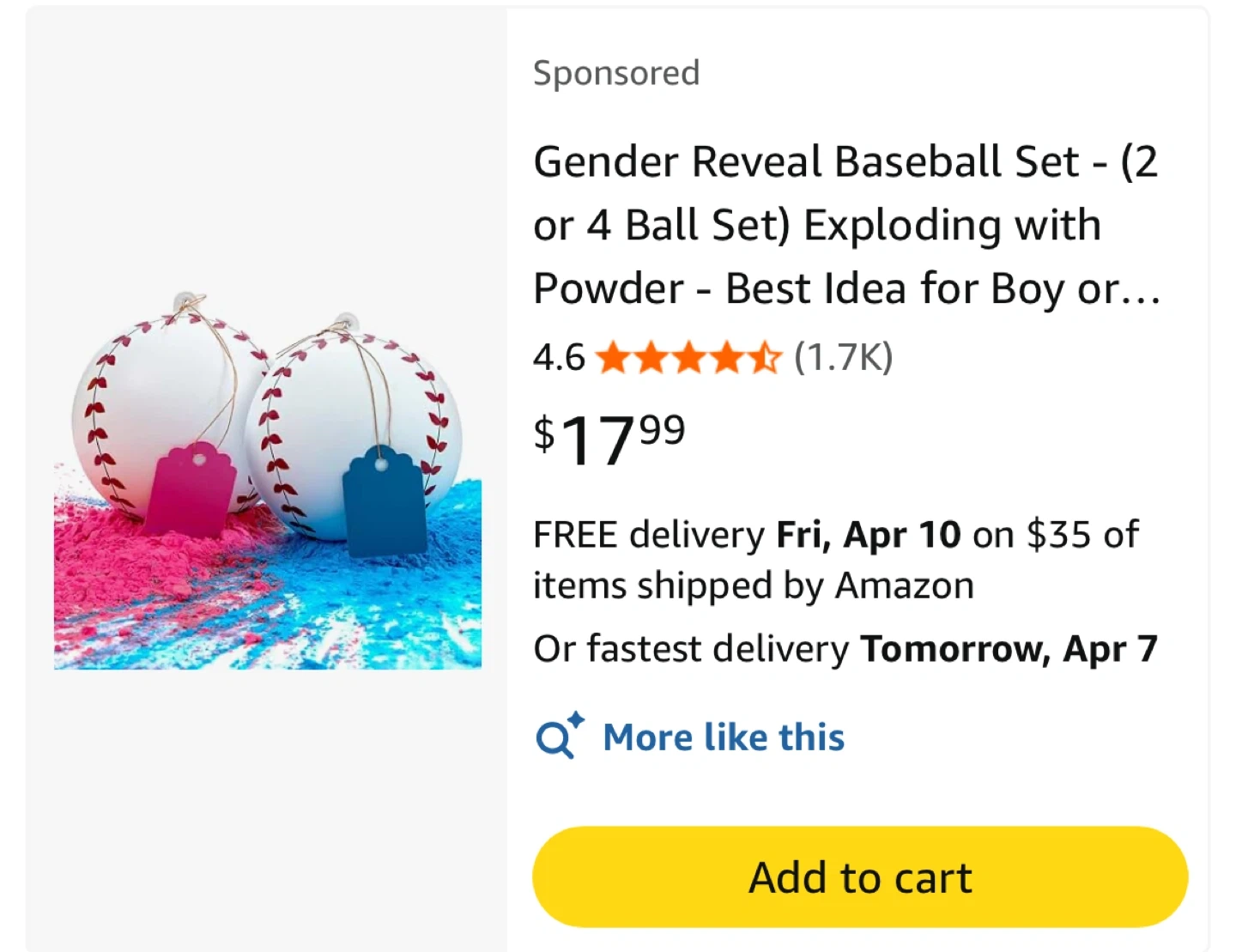
Task: Click the blue tag on the right baseball
Action: click(x=384, y=502)
